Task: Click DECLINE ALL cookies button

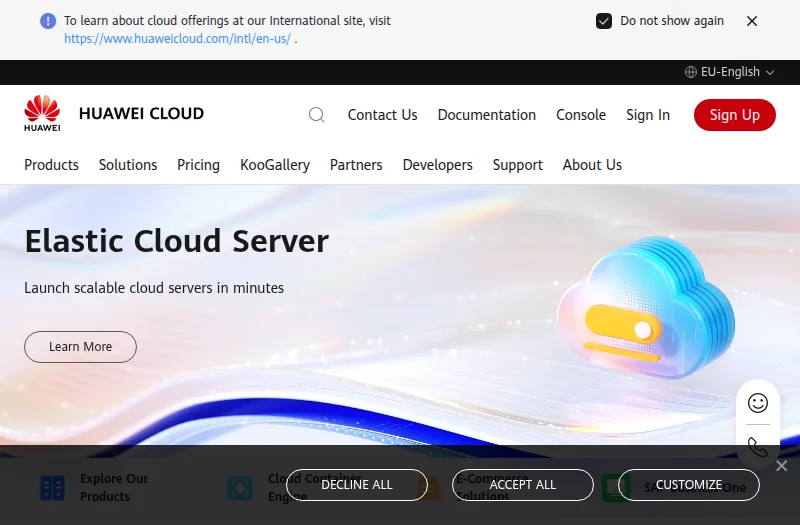Action: [357, 485]
